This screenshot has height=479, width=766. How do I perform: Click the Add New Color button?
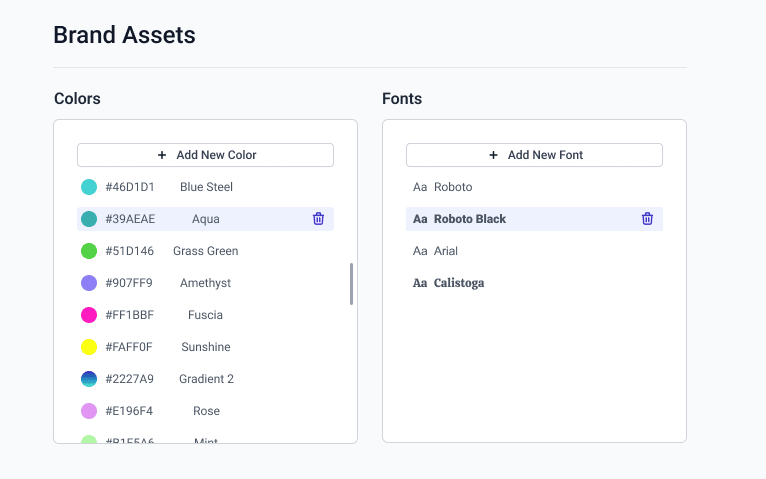205,155
